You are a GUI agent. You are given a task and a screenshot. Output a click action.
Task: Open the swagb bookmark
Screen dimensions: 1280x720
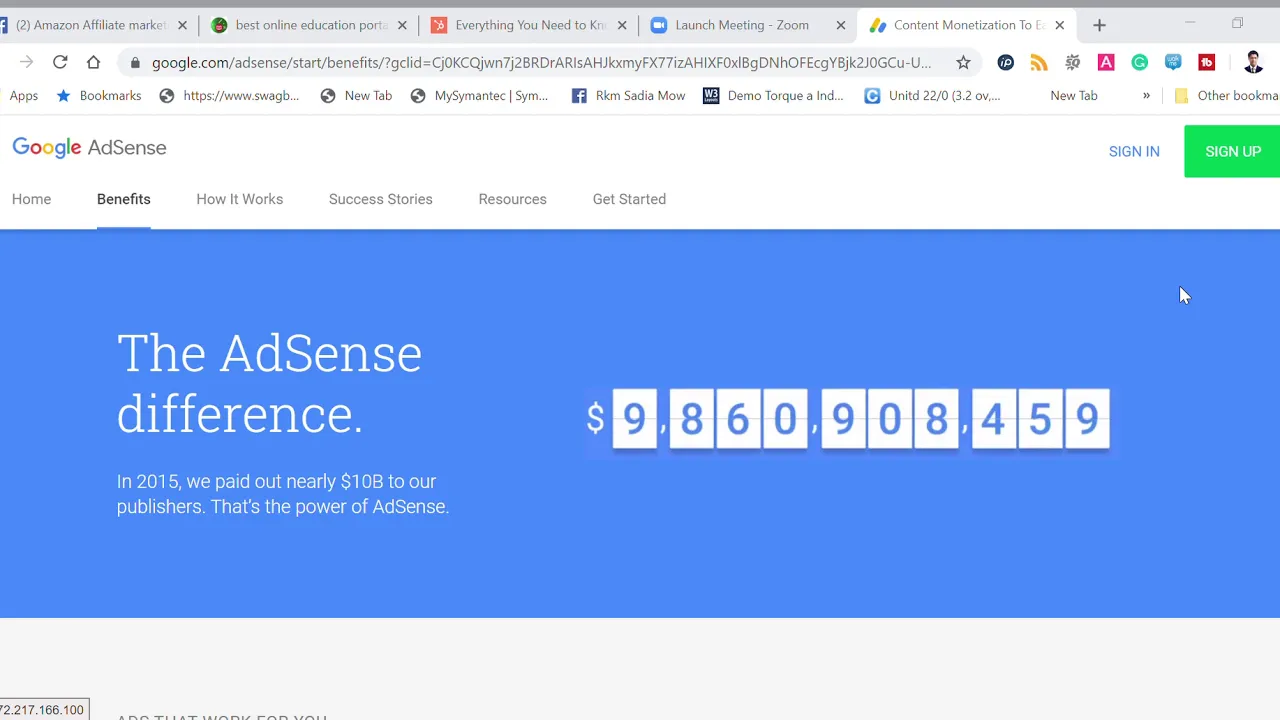(229, 96)
